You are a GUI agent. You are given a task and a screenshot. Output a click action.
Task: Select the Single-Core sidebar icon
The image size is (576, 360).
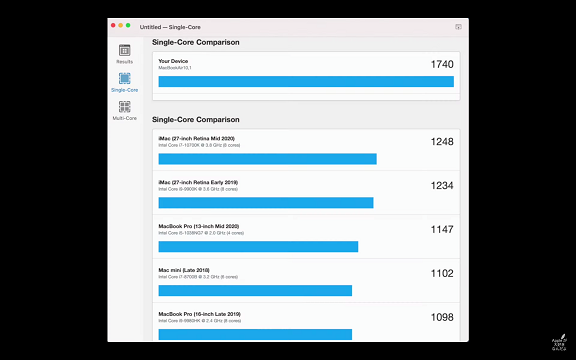pyautogui.click(x=125, y=79)
